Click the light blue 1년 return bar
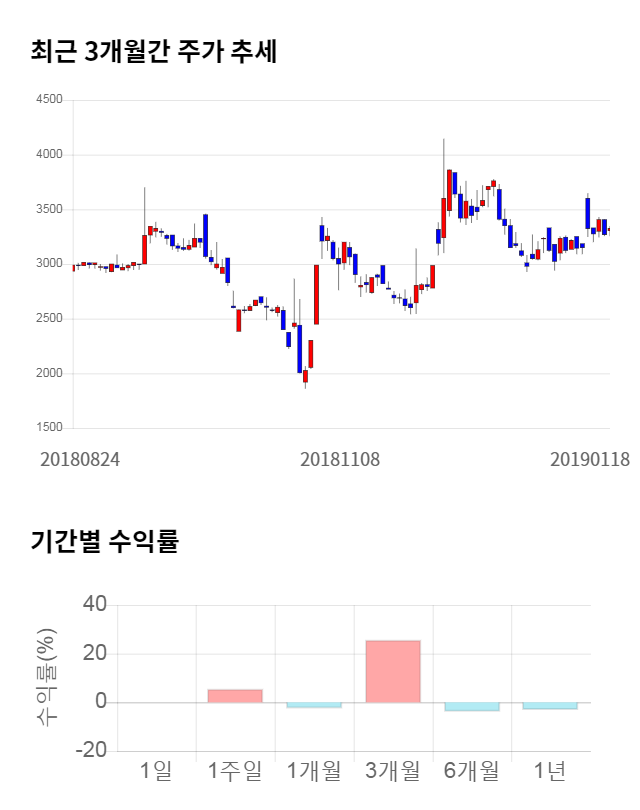The image size is (640, 810). click(551, 706)
